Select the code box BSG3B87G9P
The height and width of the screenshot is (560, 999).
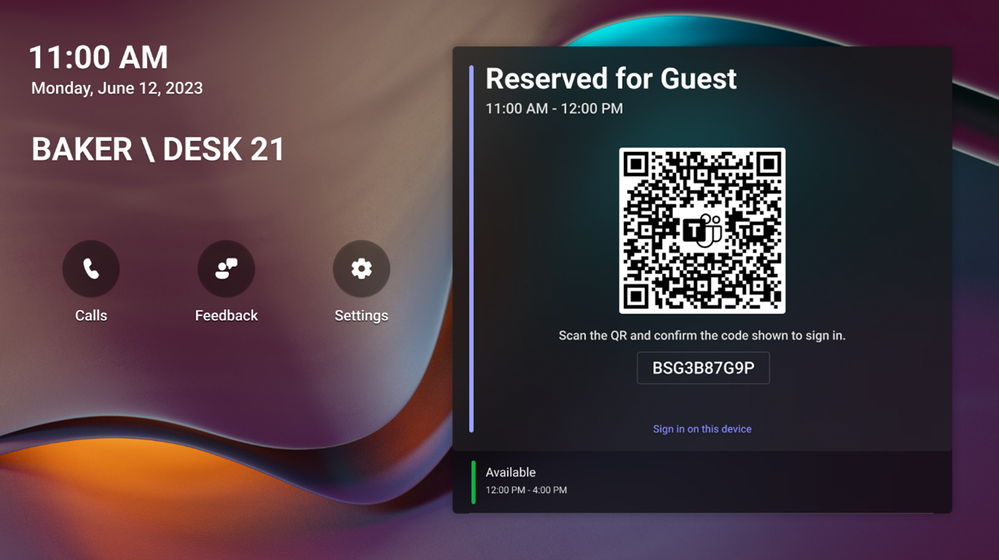click(x=703, y=368)
